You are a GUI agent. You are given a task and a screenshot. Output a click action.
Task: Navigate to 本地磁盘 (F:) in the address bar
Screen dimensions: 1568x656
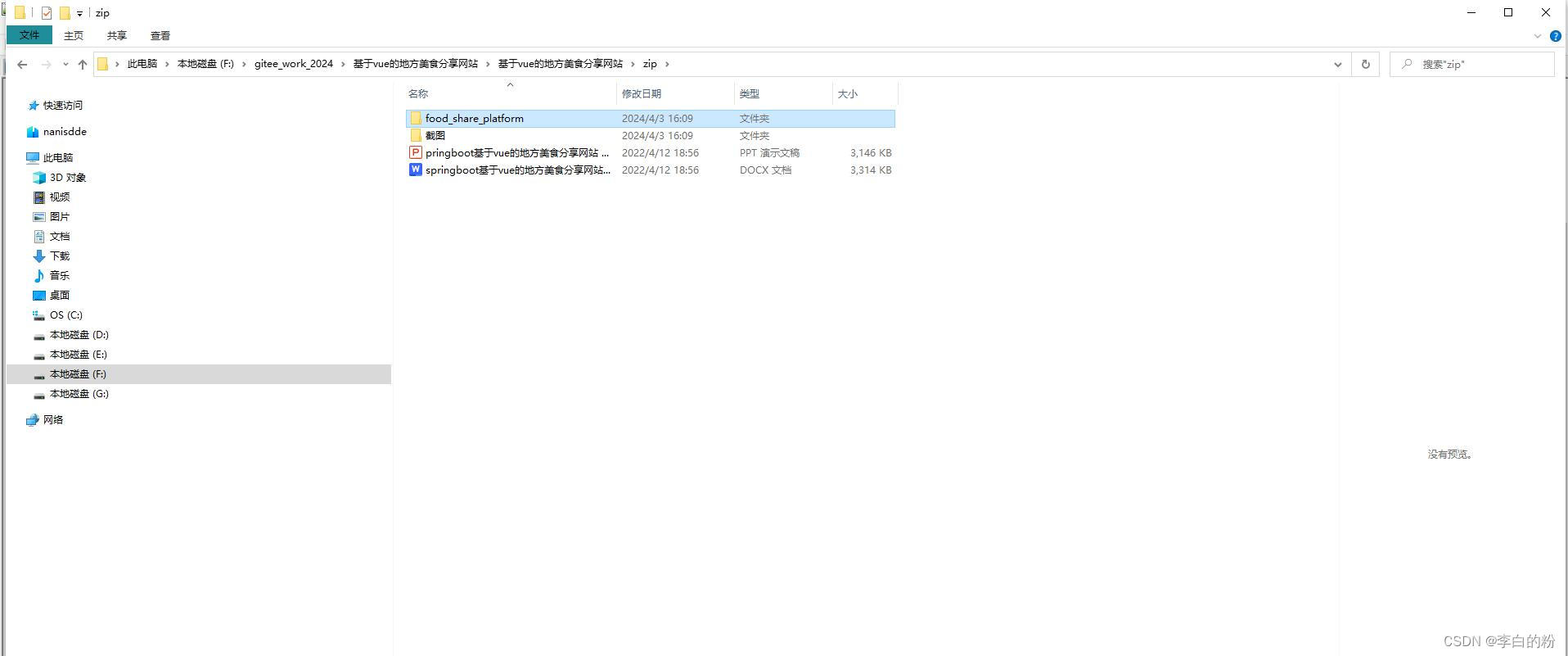point(205,64)
